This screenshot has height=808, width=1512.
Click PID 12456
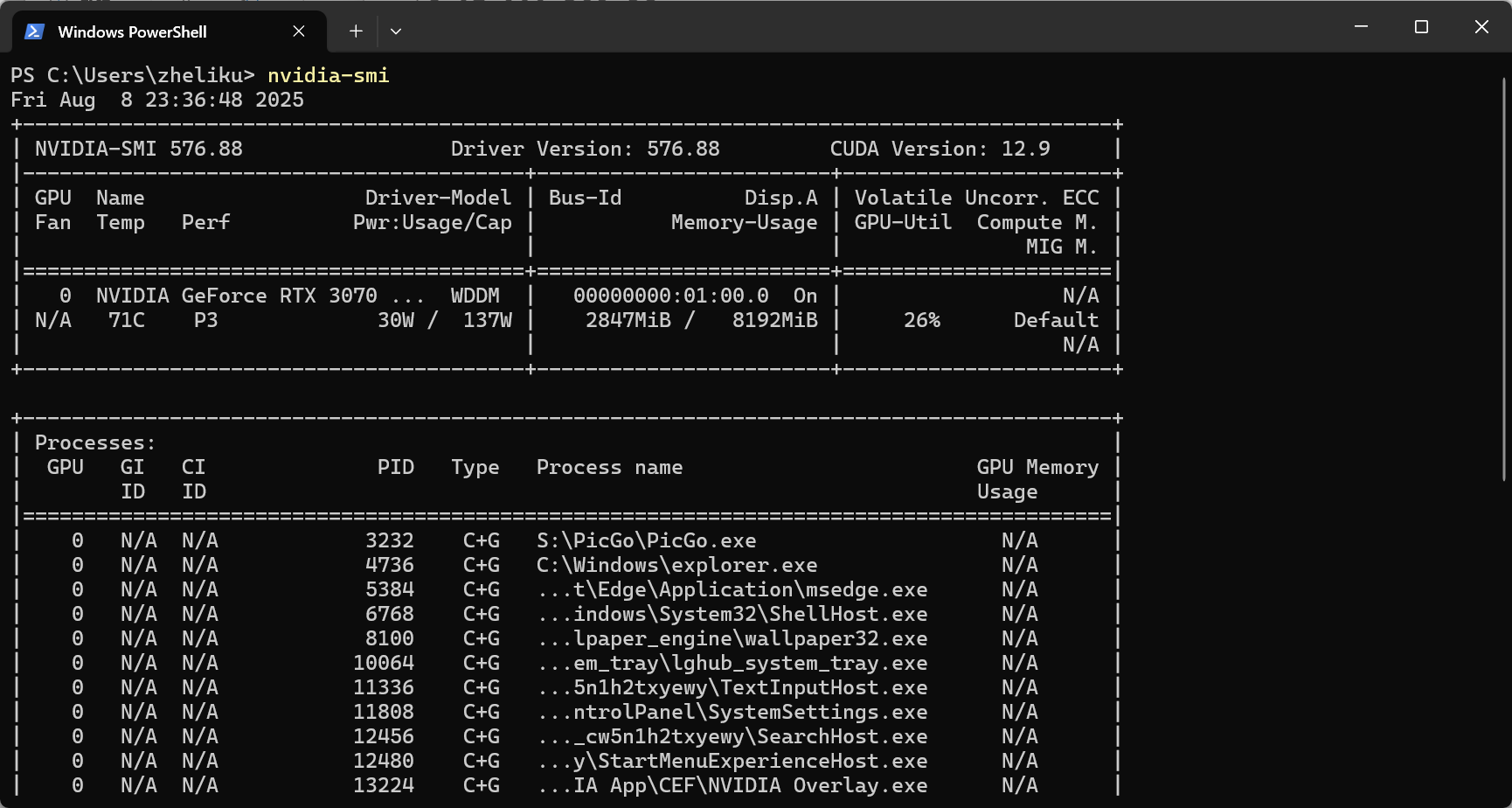[384, 736]
